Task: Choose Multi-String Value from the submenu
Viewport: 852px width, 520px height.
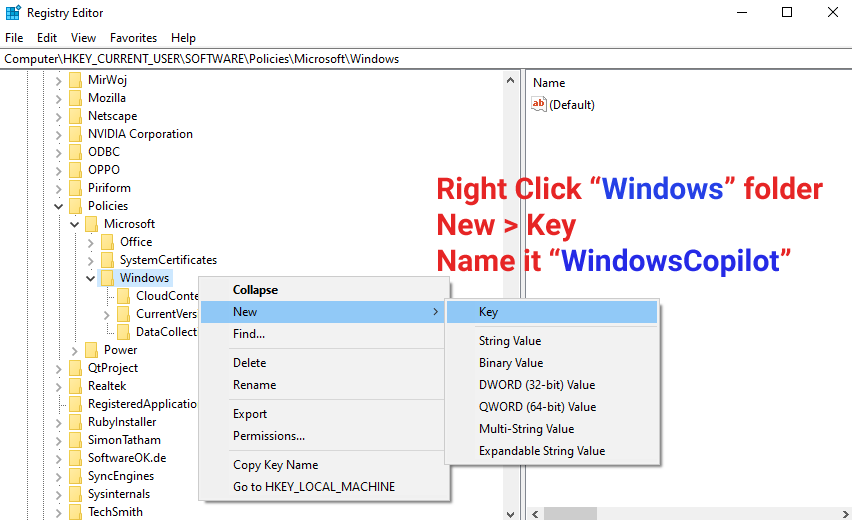Action: click(552, 429)
